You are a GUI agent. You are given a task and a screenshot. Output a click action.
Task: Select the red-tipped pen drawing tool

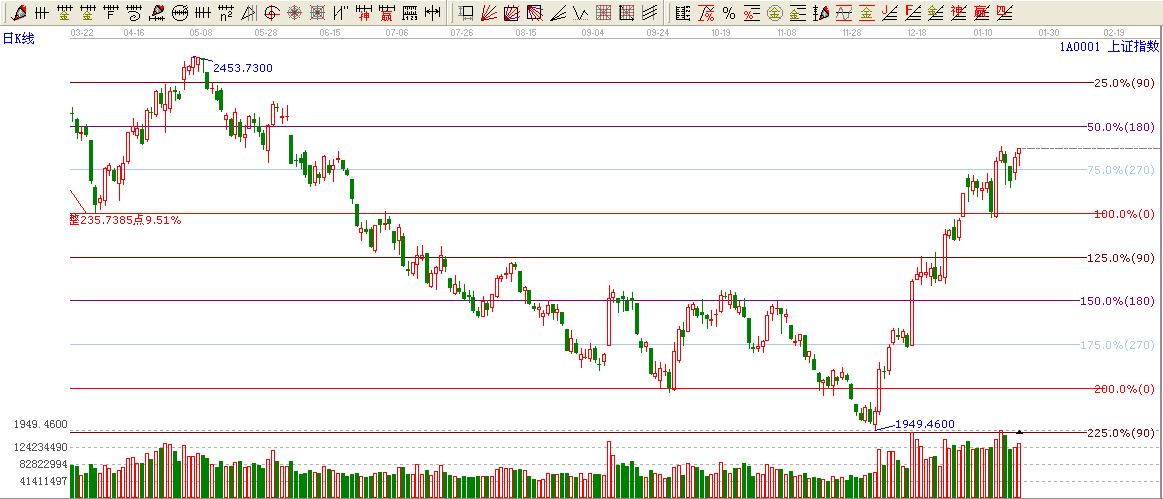pos(19,13)
